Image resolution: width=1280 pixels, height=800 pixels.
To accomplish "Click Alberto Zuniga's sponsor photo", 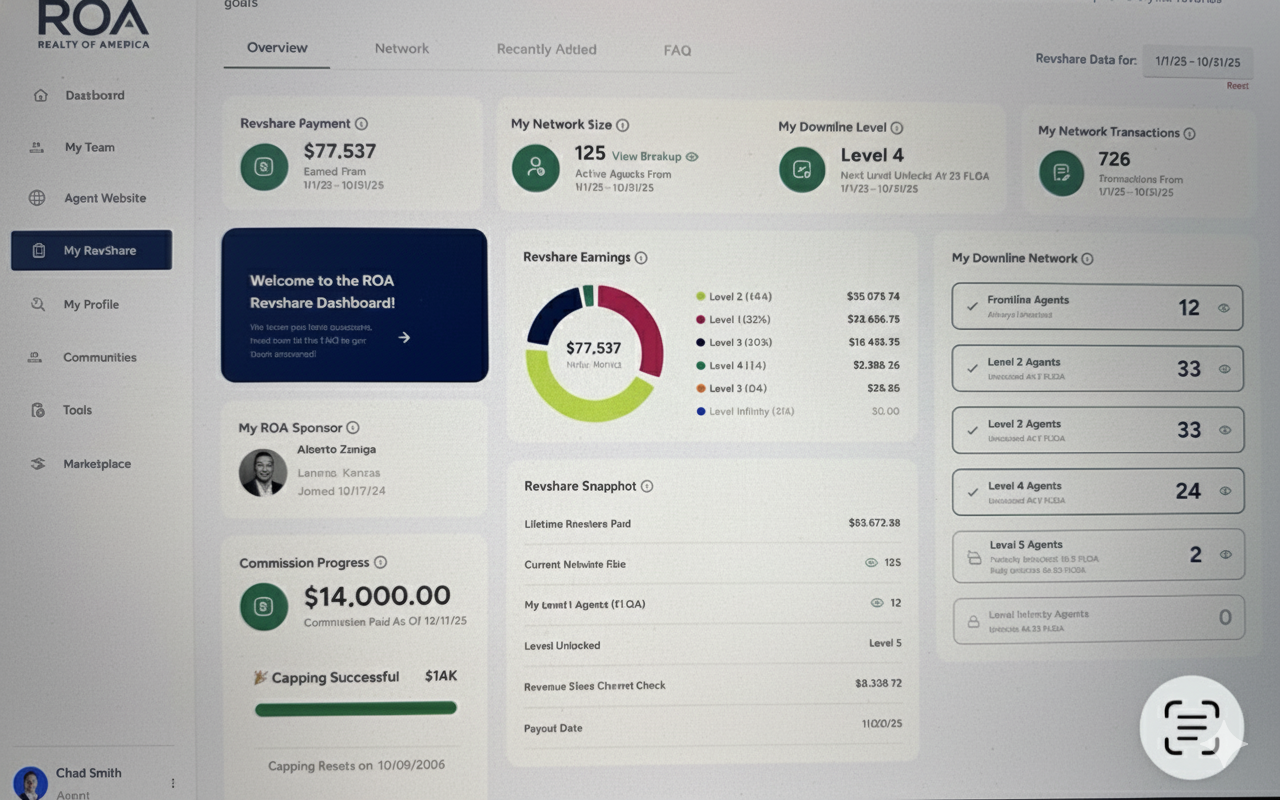I will [x=263, y=473].
